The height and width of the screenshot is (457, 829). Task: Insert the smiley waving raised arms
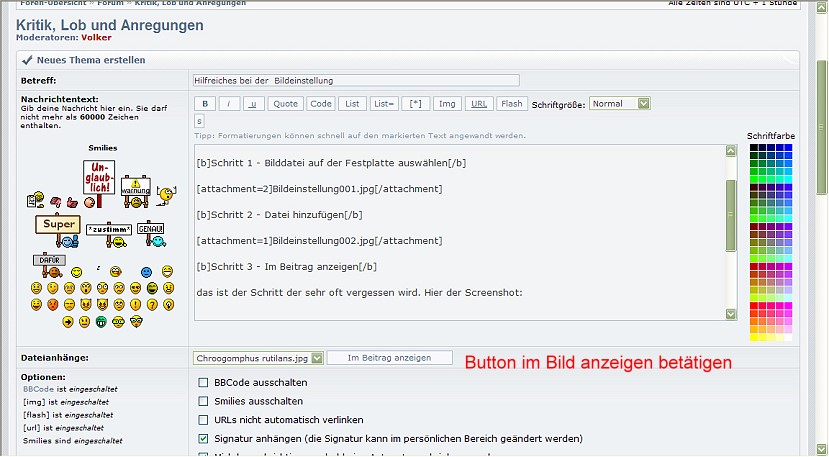tap(167, 195)
